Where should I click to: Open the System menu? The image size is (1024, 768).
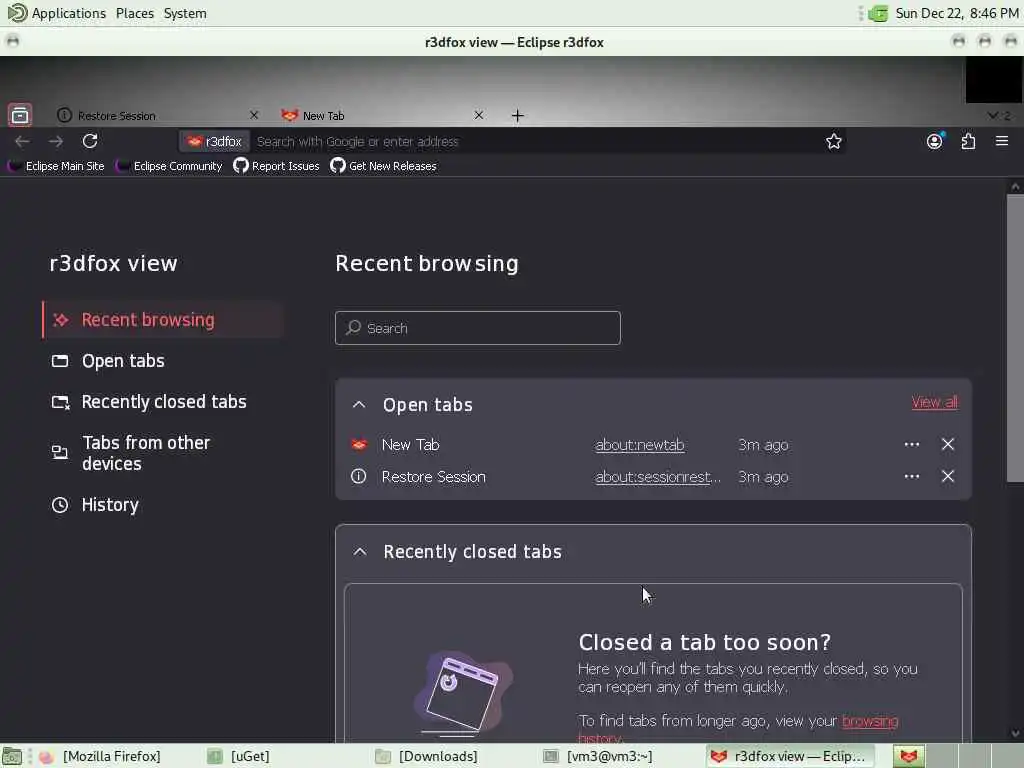(x=185, y=13)
